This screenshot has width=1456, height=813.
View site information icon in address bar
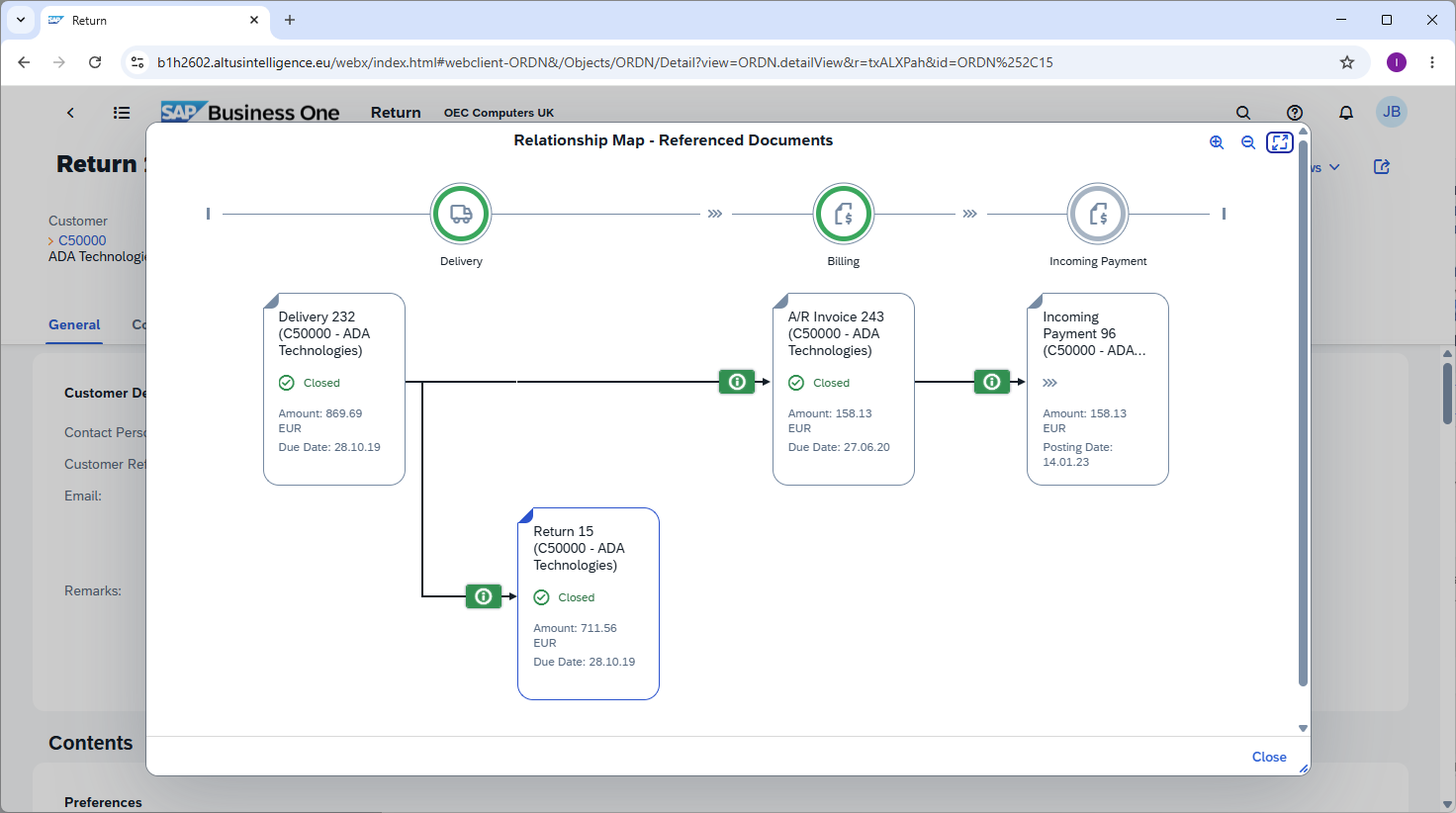[137, 62]
